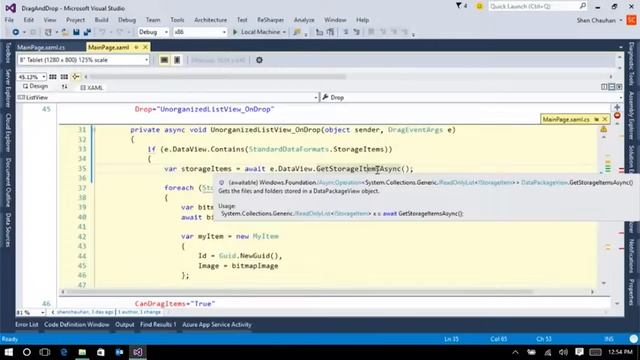The width and height of the screenshot is (640, 360).
Task: Open the Build menu
Action: 102,20
